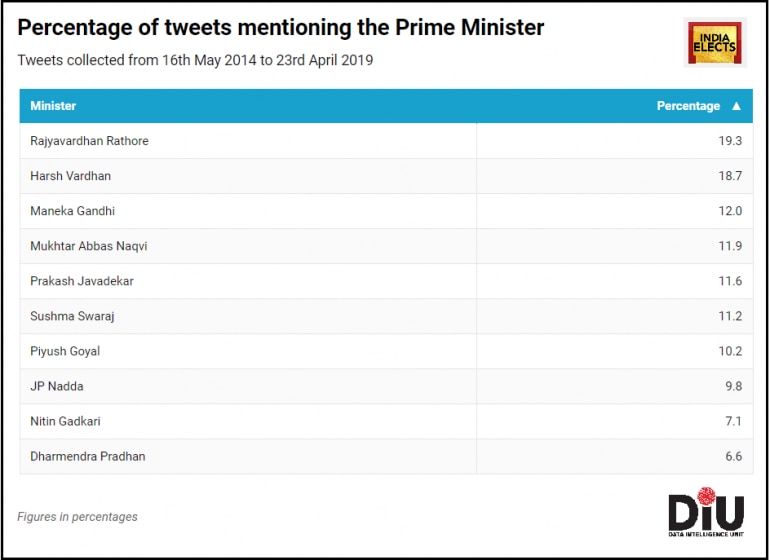Select the Prakash Javadekar row

pyautogui.click(x=81, y=281)
